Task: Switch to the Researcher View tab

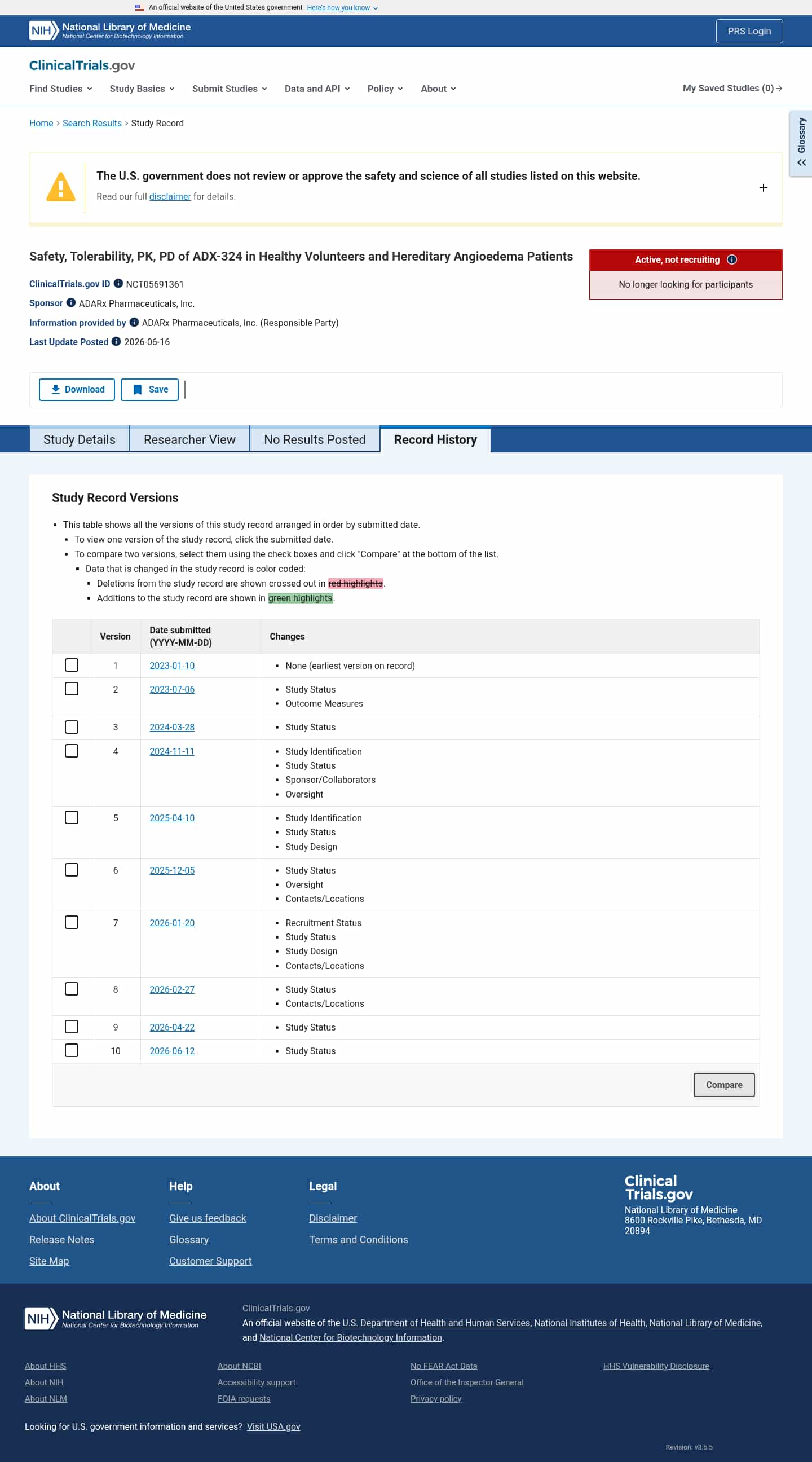Action: click(x=189, y=439)
